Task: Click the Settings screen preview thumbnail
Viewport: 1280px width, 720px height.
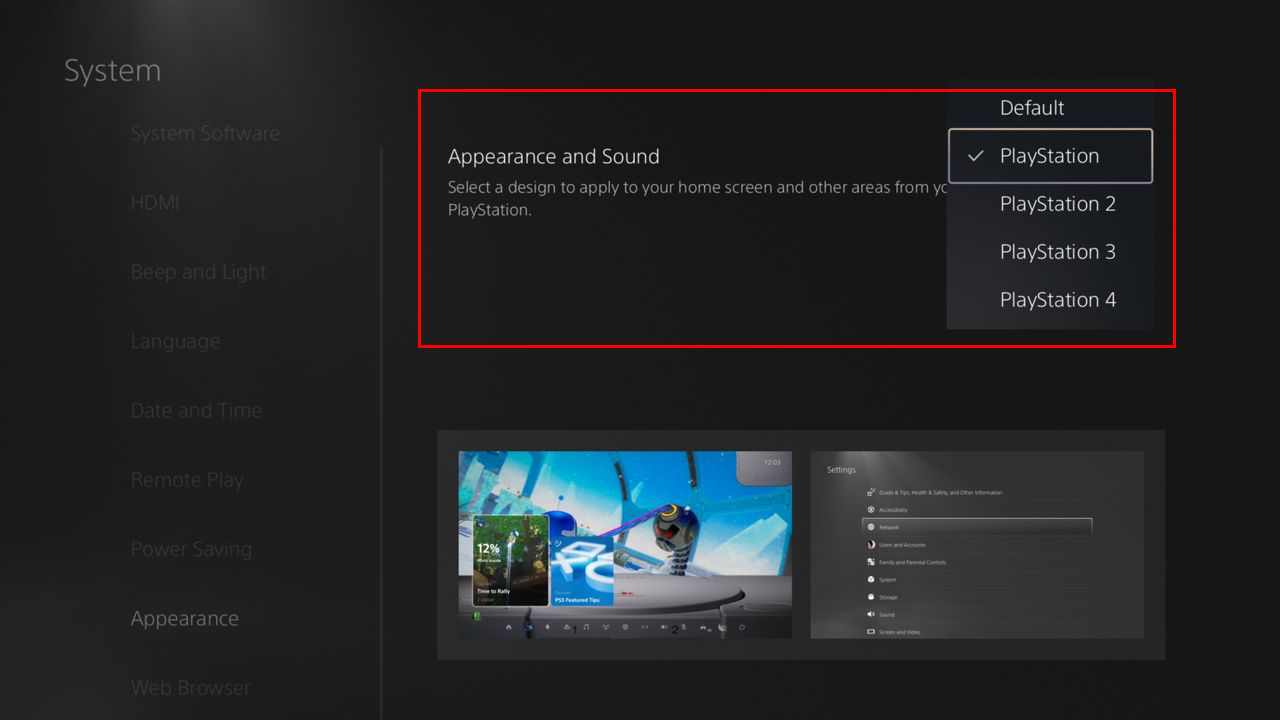Action: tap(977, 545)
